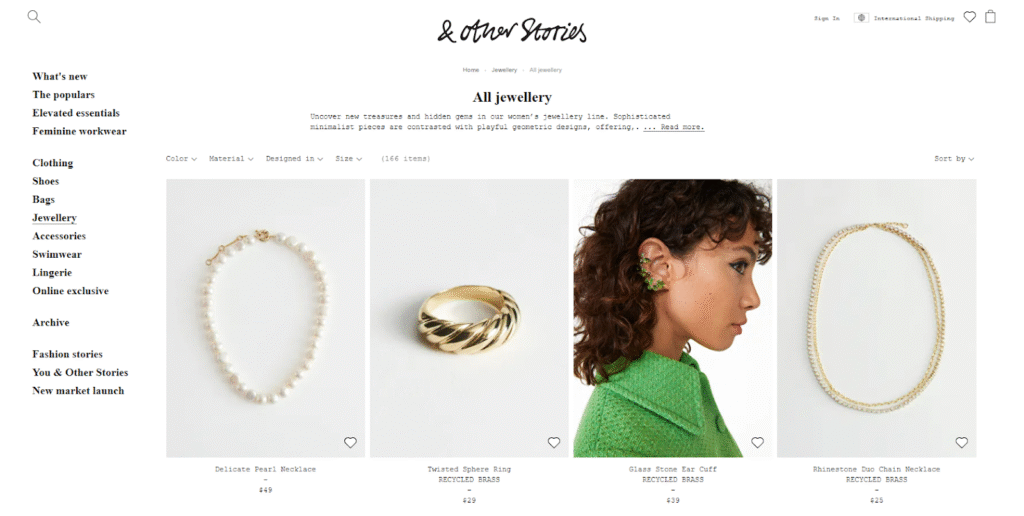Open Clothing in the side menu

[53, 163]
